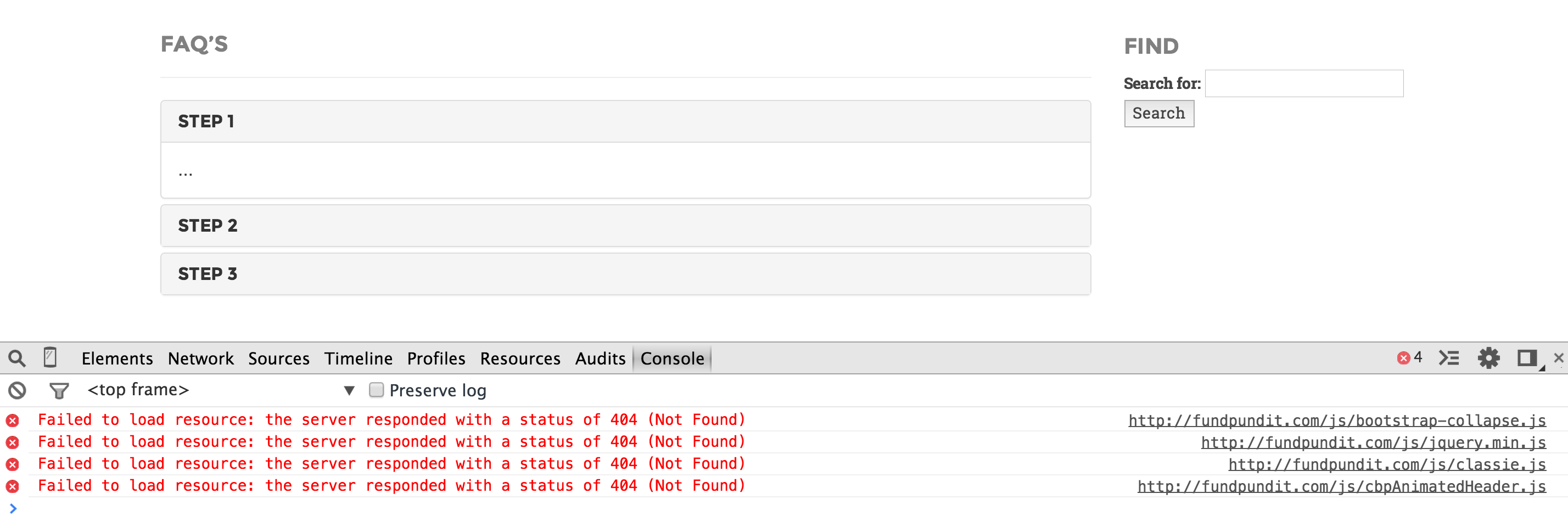Click the DevTools inspect element magnifier icon

coord(17,358)
